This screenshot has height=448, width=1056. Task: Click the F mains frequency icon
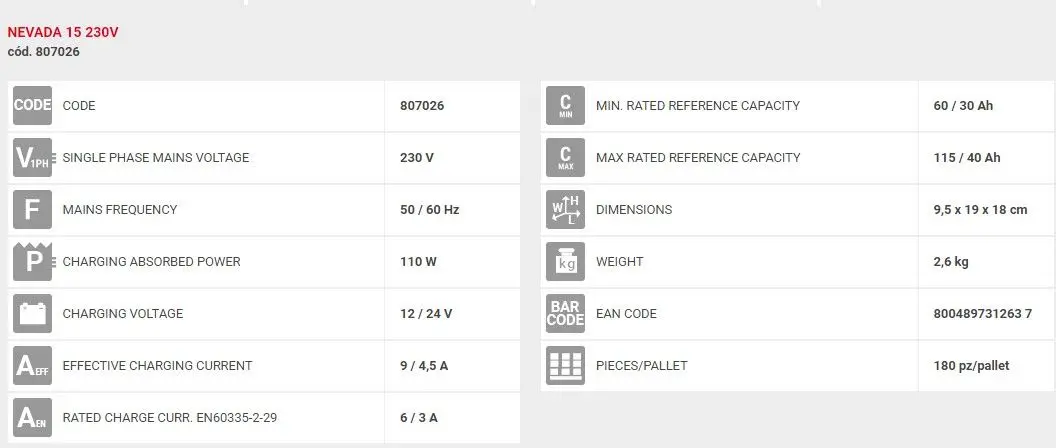point(32,210)
